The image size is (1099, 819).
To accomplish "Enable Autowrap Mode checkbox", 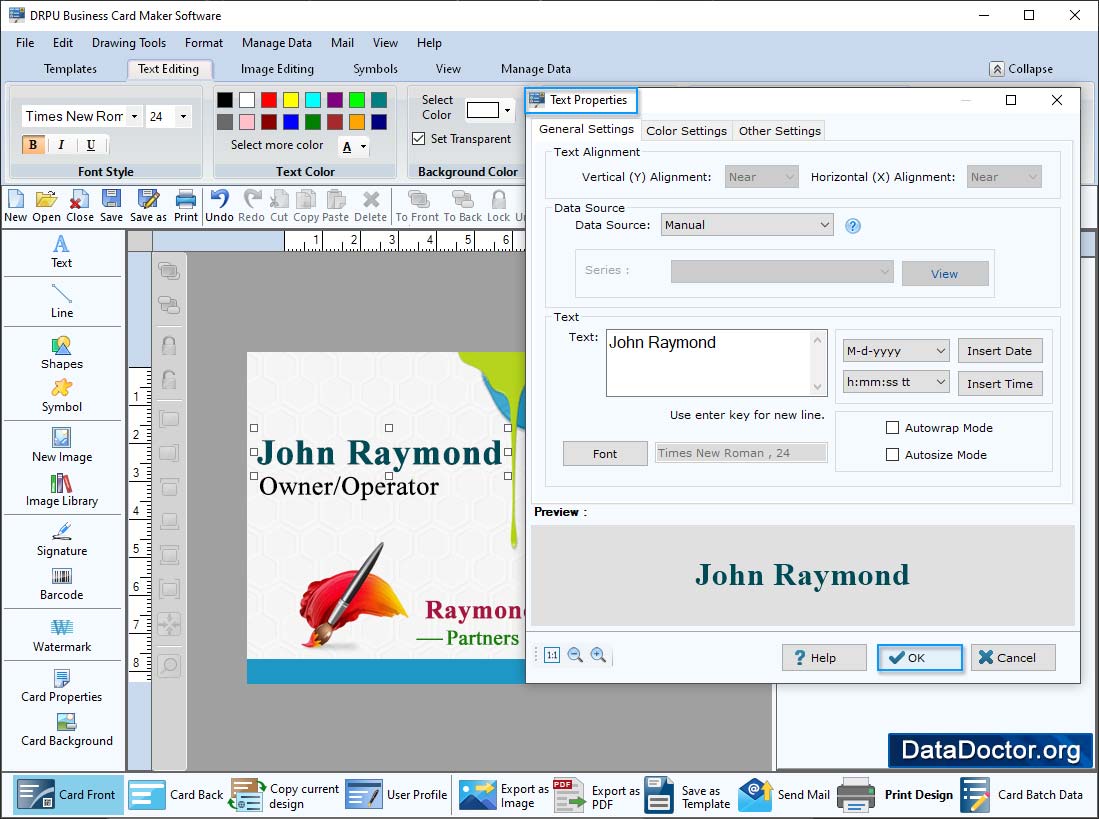I will tap(892, 428).
